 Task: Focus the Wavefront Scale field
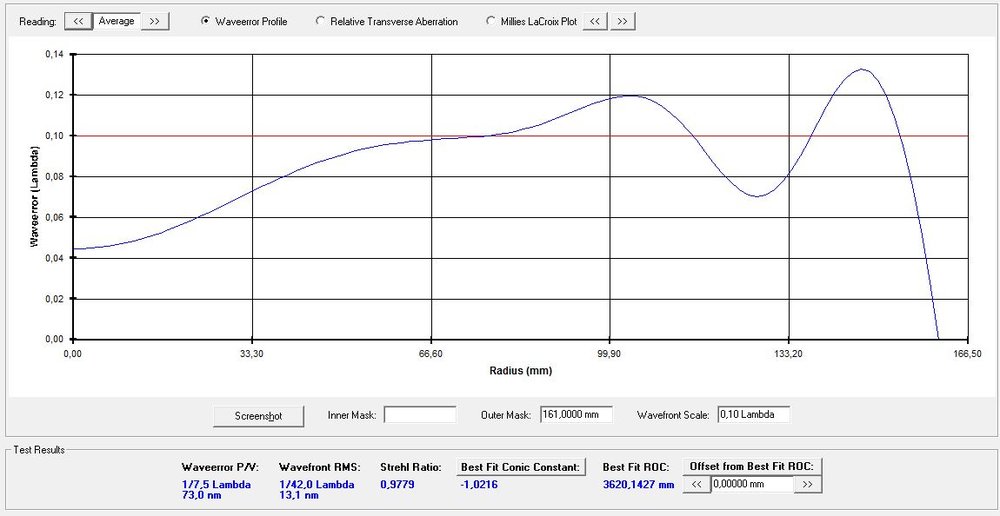point(753,415)
